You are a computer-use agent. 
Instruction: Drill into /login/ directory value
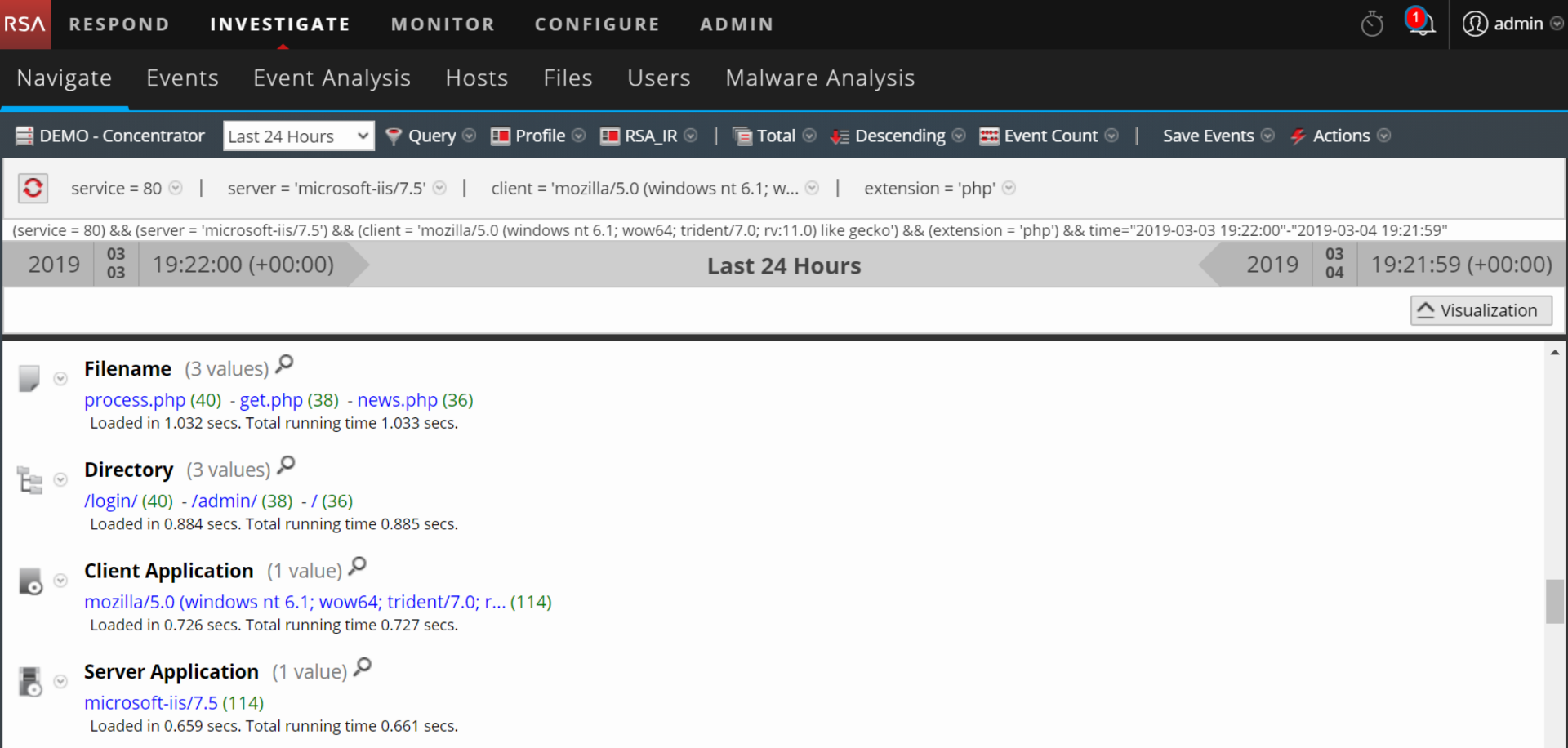(x=111, y=501)
